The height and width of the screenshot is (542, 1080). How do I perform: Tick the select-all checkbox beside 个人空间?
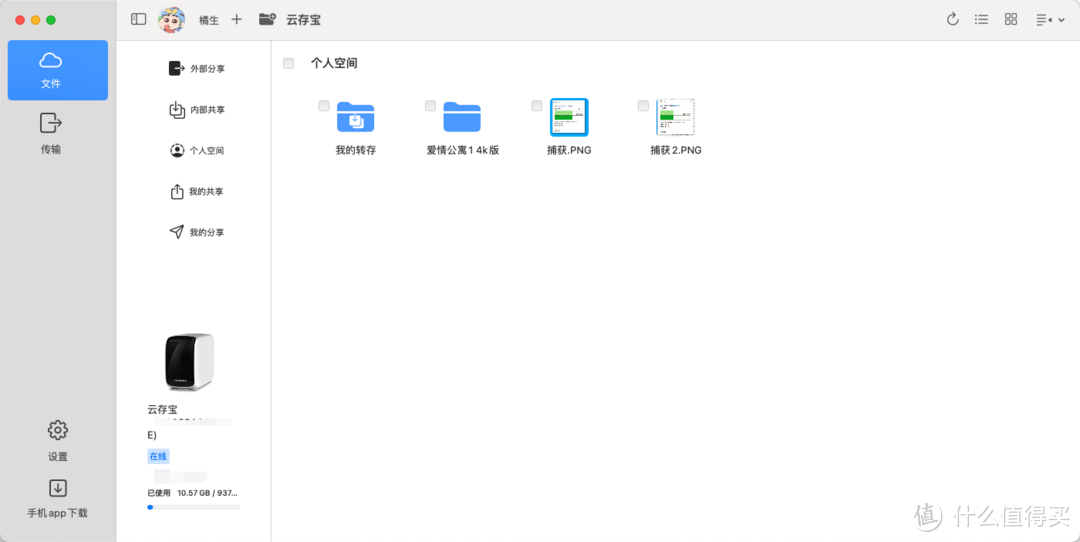tap(289, 63)
